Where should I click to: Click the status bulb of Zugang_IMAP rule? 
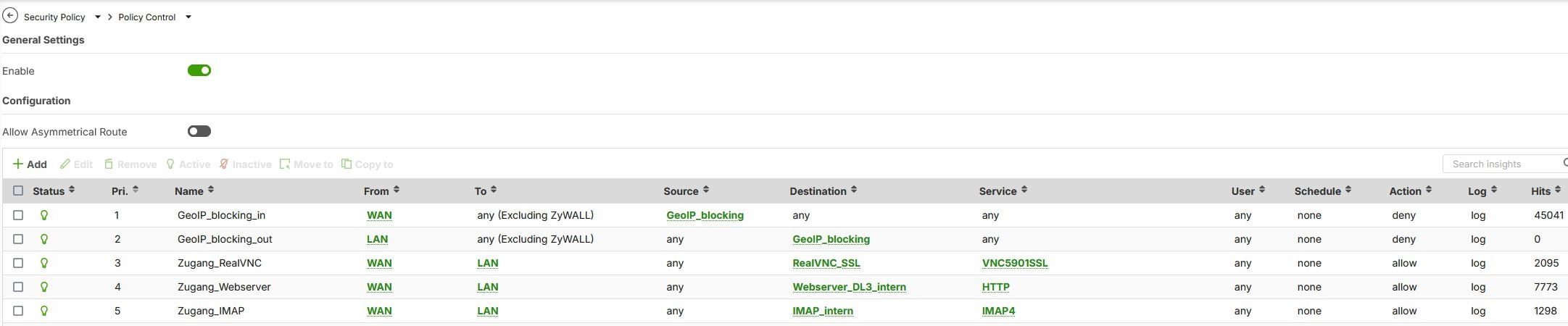click(44, 311)
